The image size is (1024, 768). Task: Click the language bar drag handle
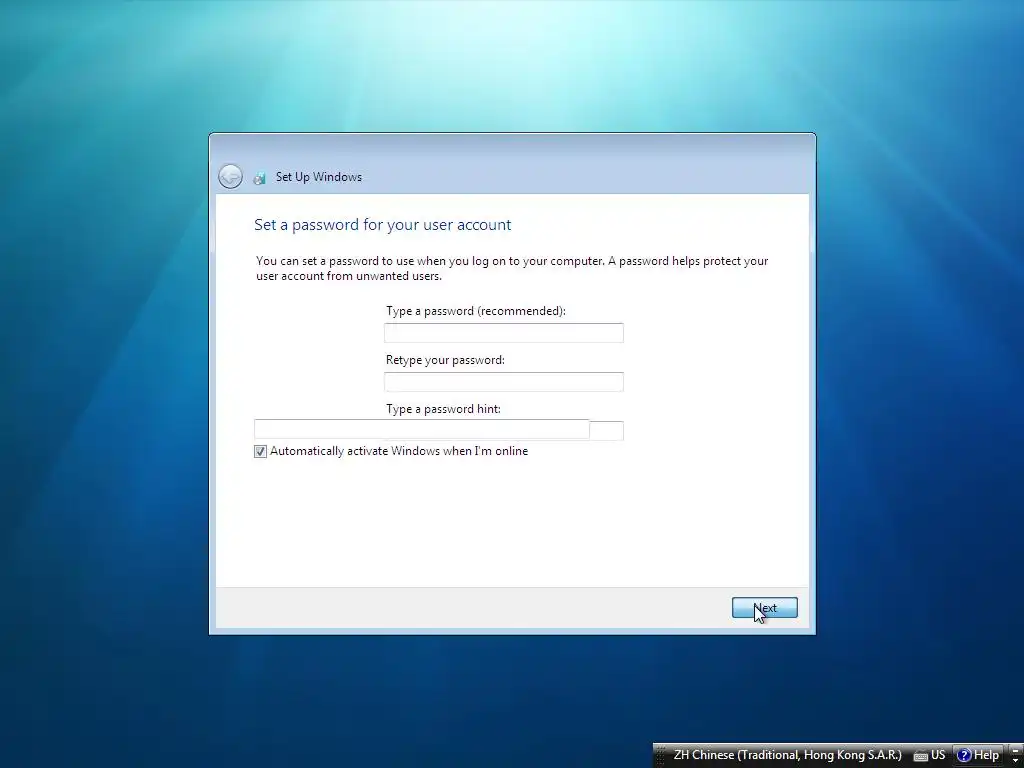[x=660, y=756]
